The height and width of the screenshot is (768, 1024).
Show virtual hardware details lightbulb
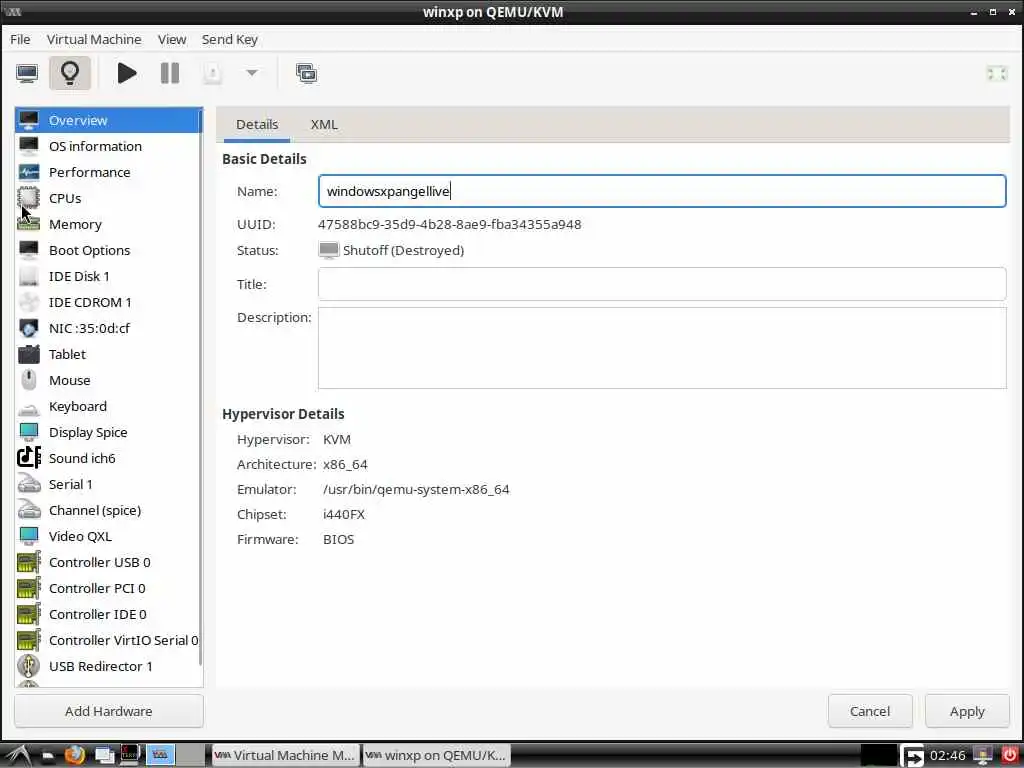coord(70,73)
